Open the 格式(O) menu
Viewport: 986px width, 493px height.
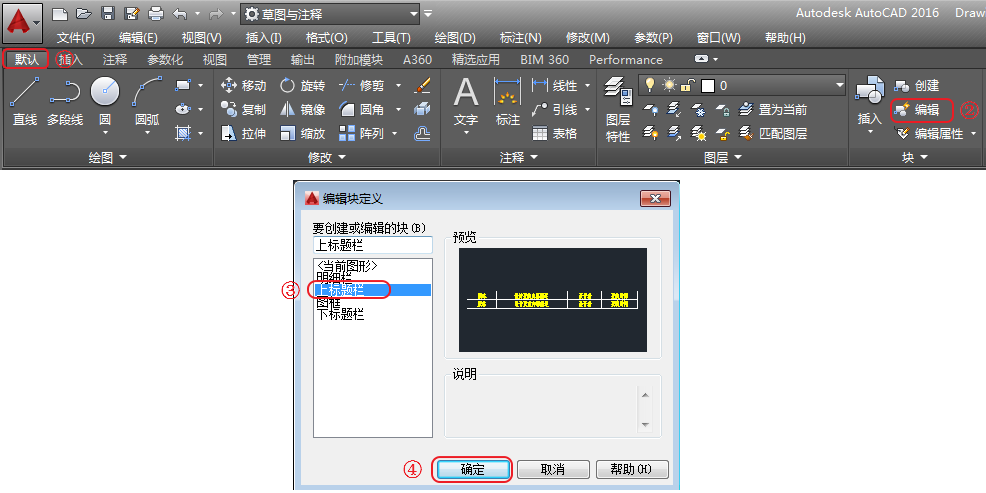[326, 38]
